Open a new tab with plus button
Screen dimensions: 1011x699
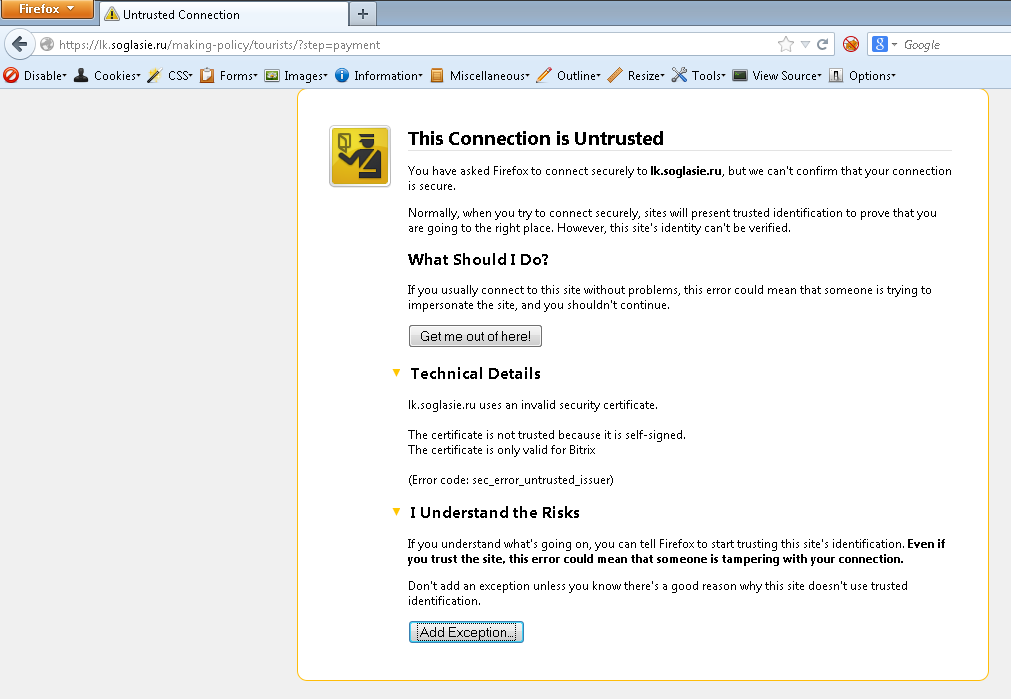(x=363, y=14)
